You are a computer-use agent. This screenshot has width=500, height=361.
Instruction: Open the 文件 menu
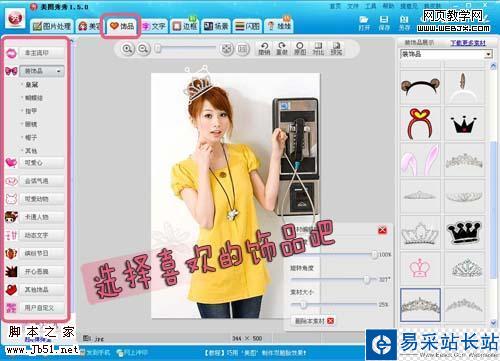[x=353, y=6]
